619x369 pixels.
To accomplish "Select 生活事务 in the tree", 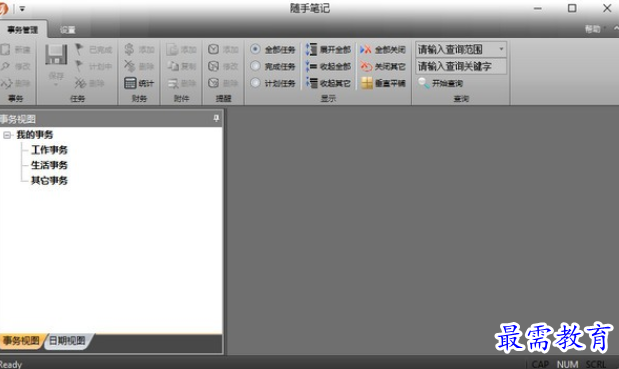I will click(49, 165).
